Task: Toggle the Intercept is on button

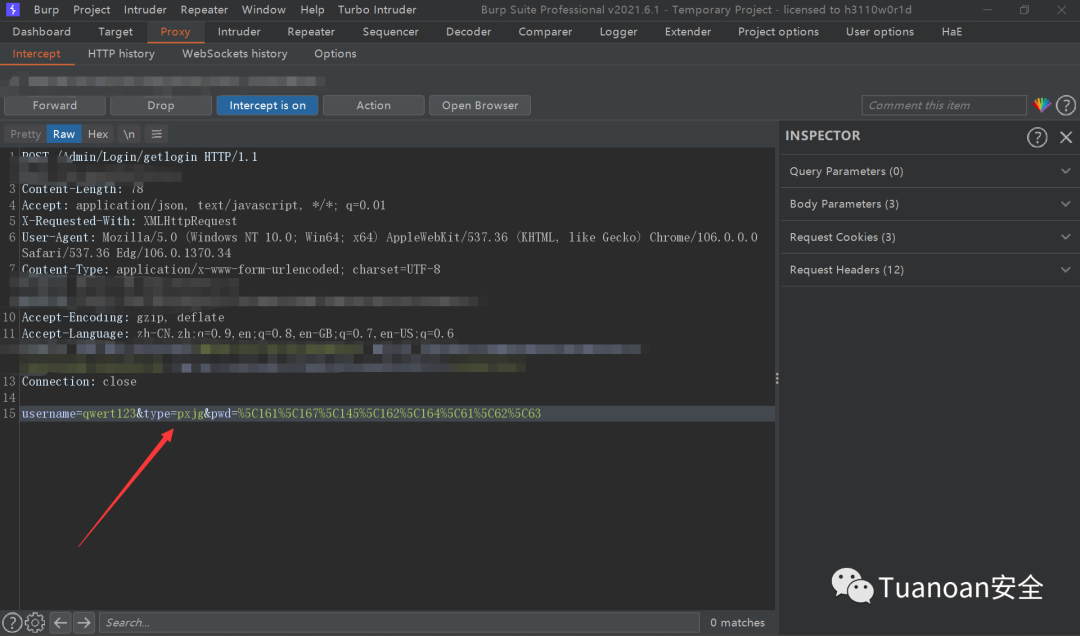Action: click(267, 105)
